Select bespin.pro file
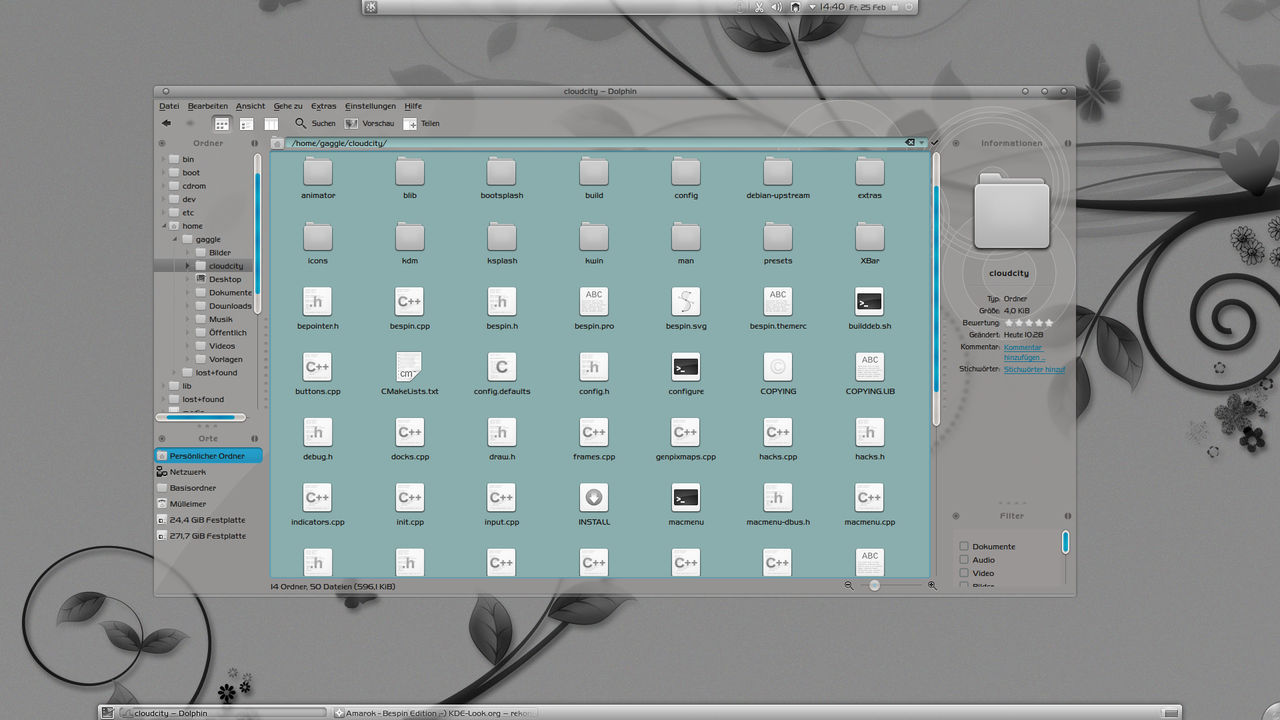The height and width of the screenshot is (720, 1280). (594, 309)
